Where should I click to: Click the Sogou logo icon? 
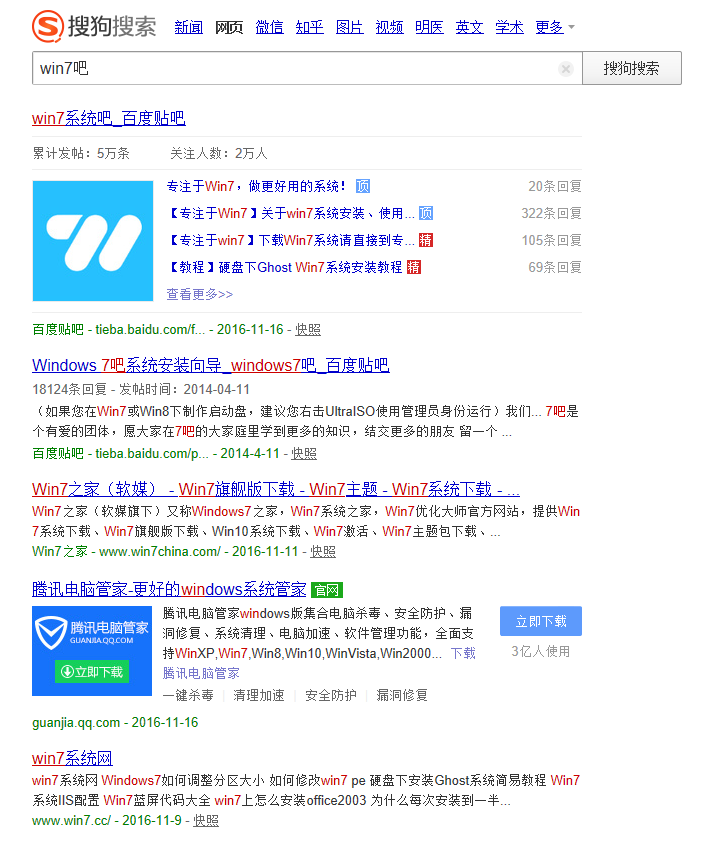click(x=48, y=26)
